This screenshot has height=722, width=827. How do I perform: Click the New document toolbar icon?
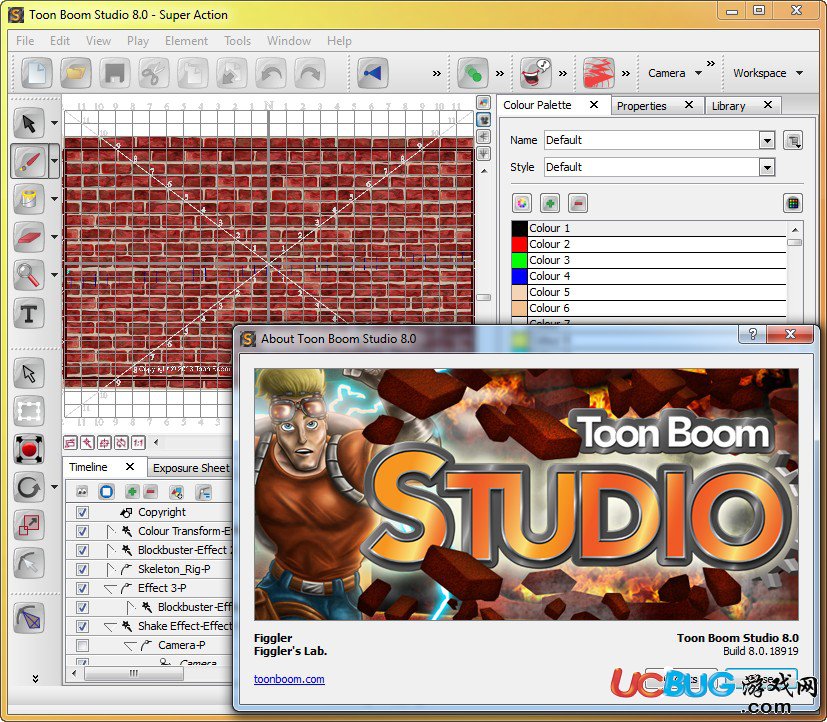(x=36, y=73)
